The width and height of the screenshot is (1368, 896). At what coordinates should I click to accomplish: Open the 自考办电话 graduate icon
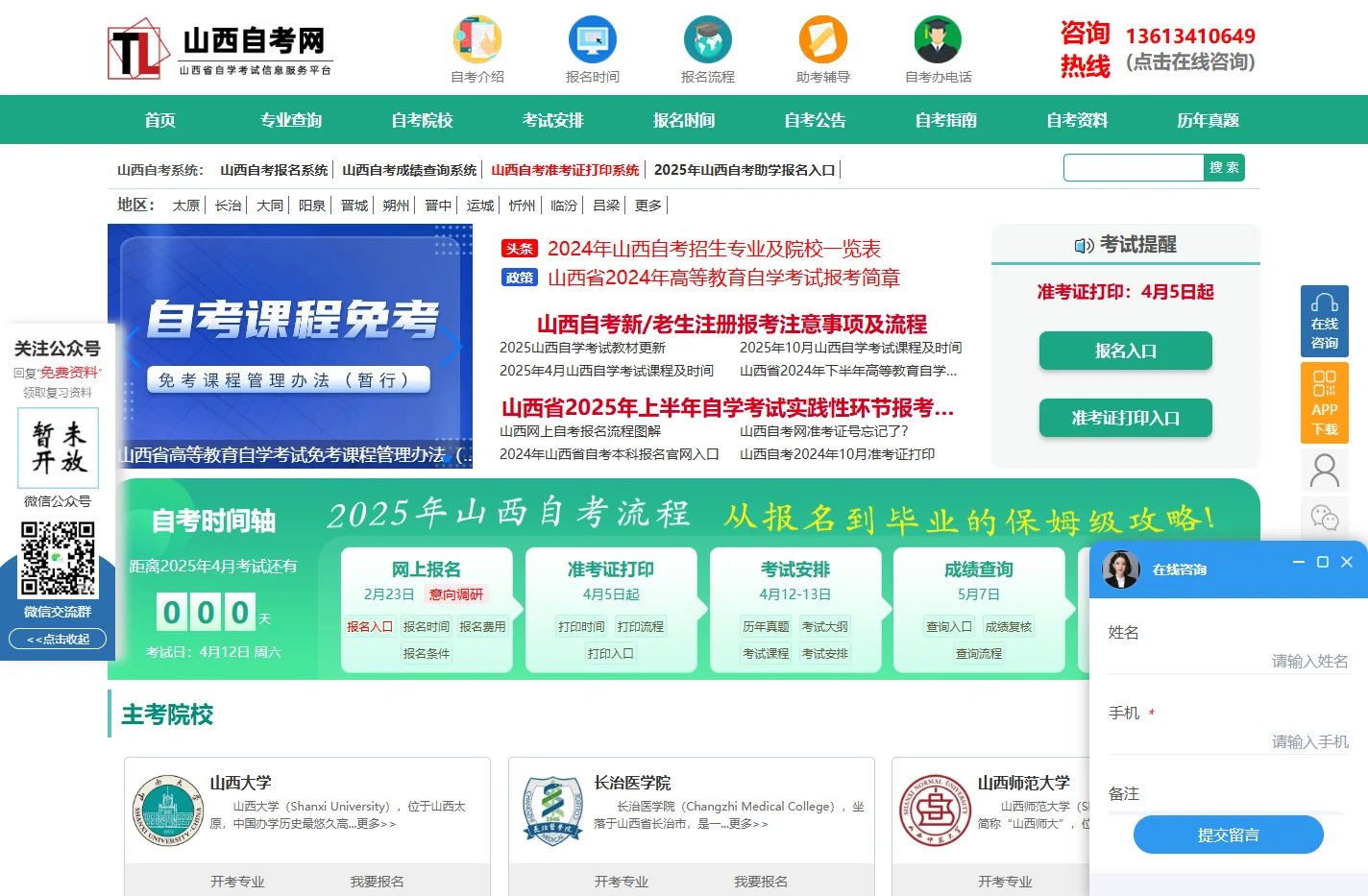tap(939, 39)
